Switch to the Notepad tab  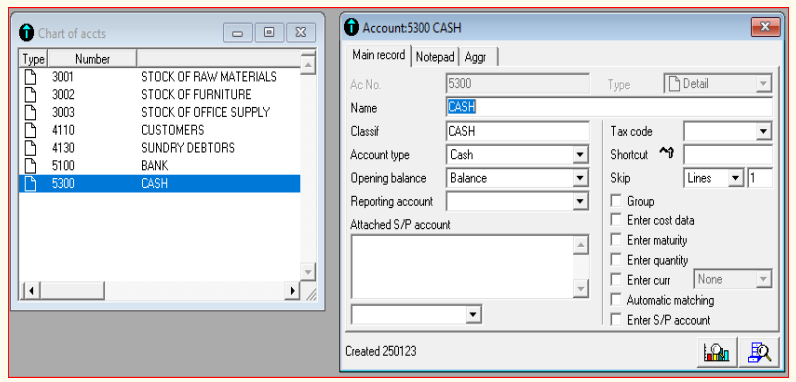pos(435,57)
